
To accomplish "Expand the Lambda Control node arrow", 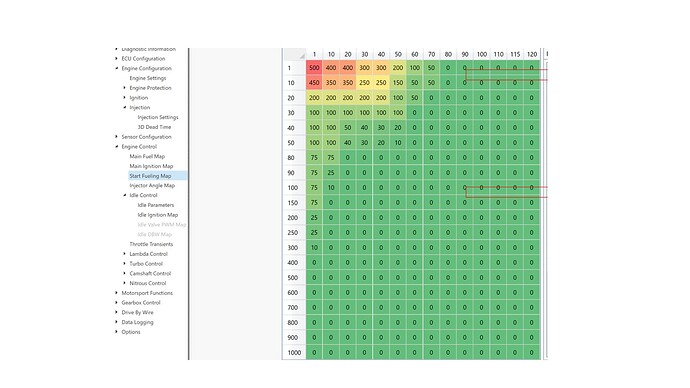I will (x=125, y=254).
